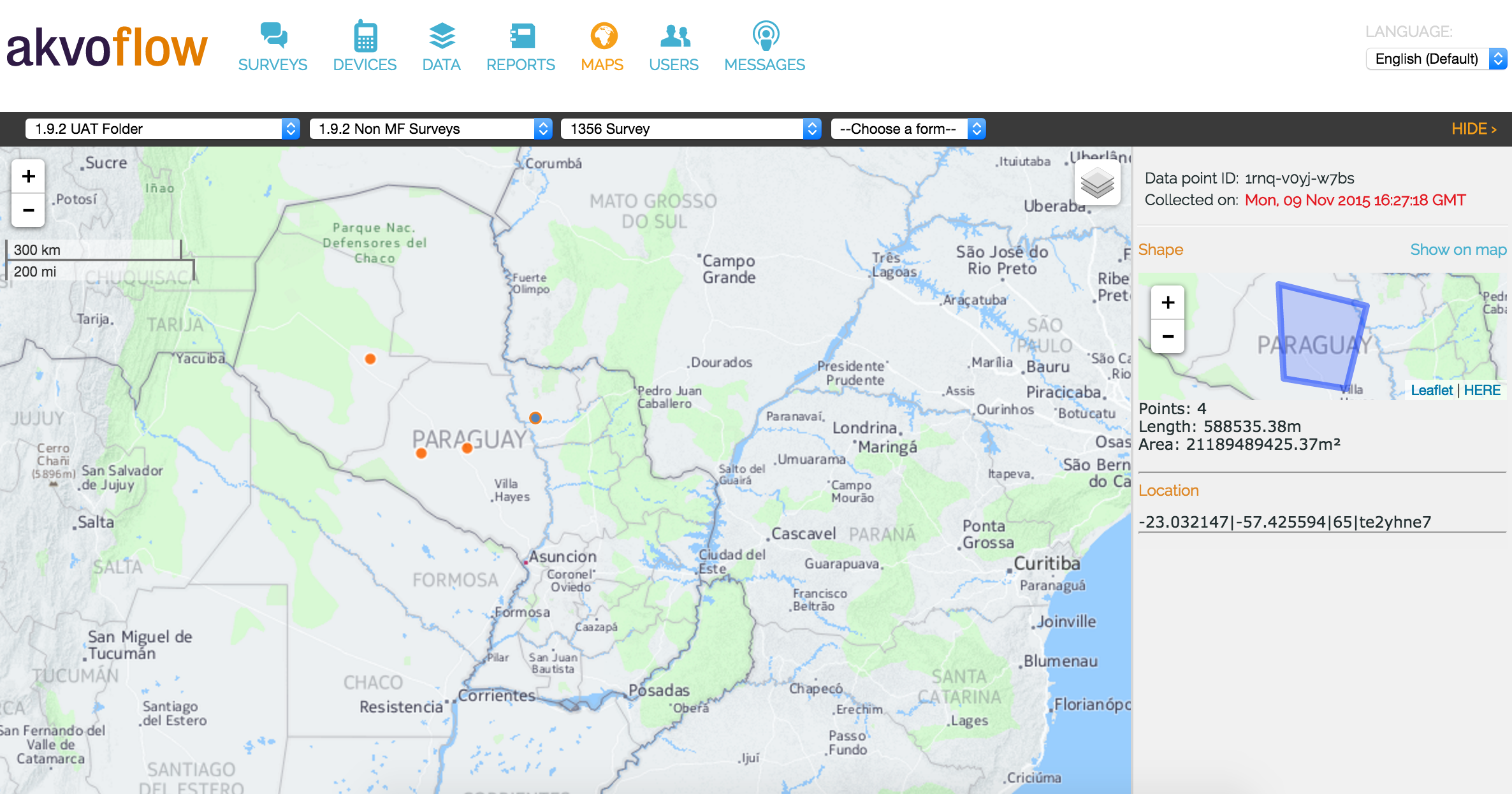Click the Maps globe icon
The height and width of the screenshot is (794, 1512).
(603, 36)
